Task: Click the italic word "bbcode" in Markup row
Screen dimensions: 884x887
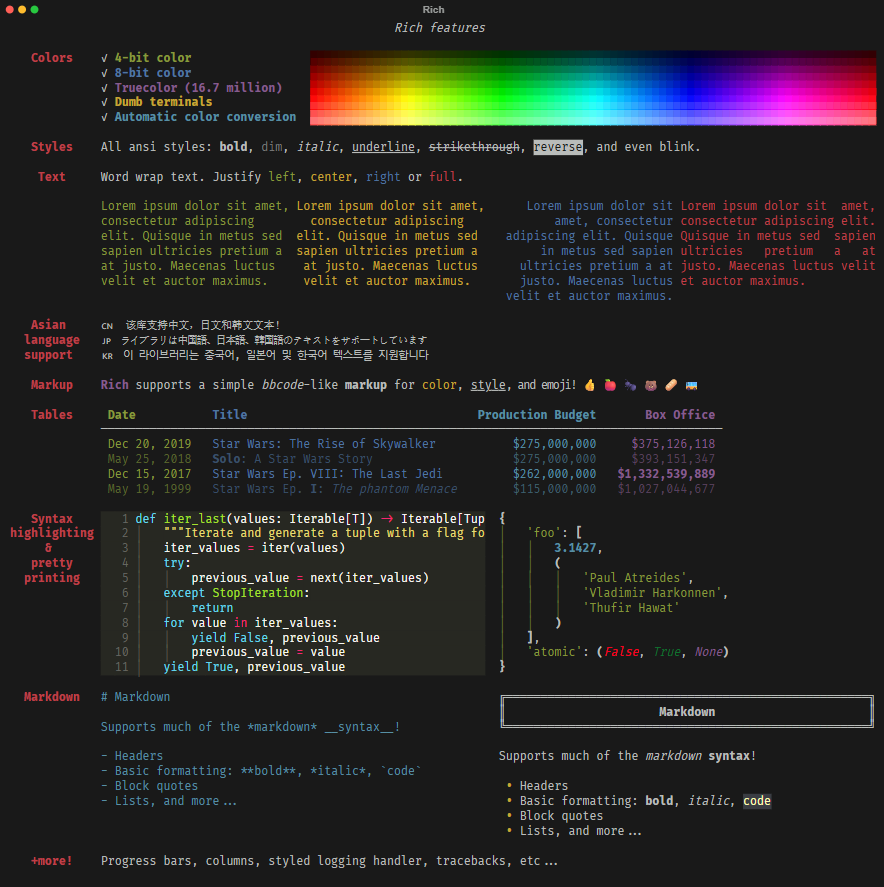Action: (x=283, y=385)
